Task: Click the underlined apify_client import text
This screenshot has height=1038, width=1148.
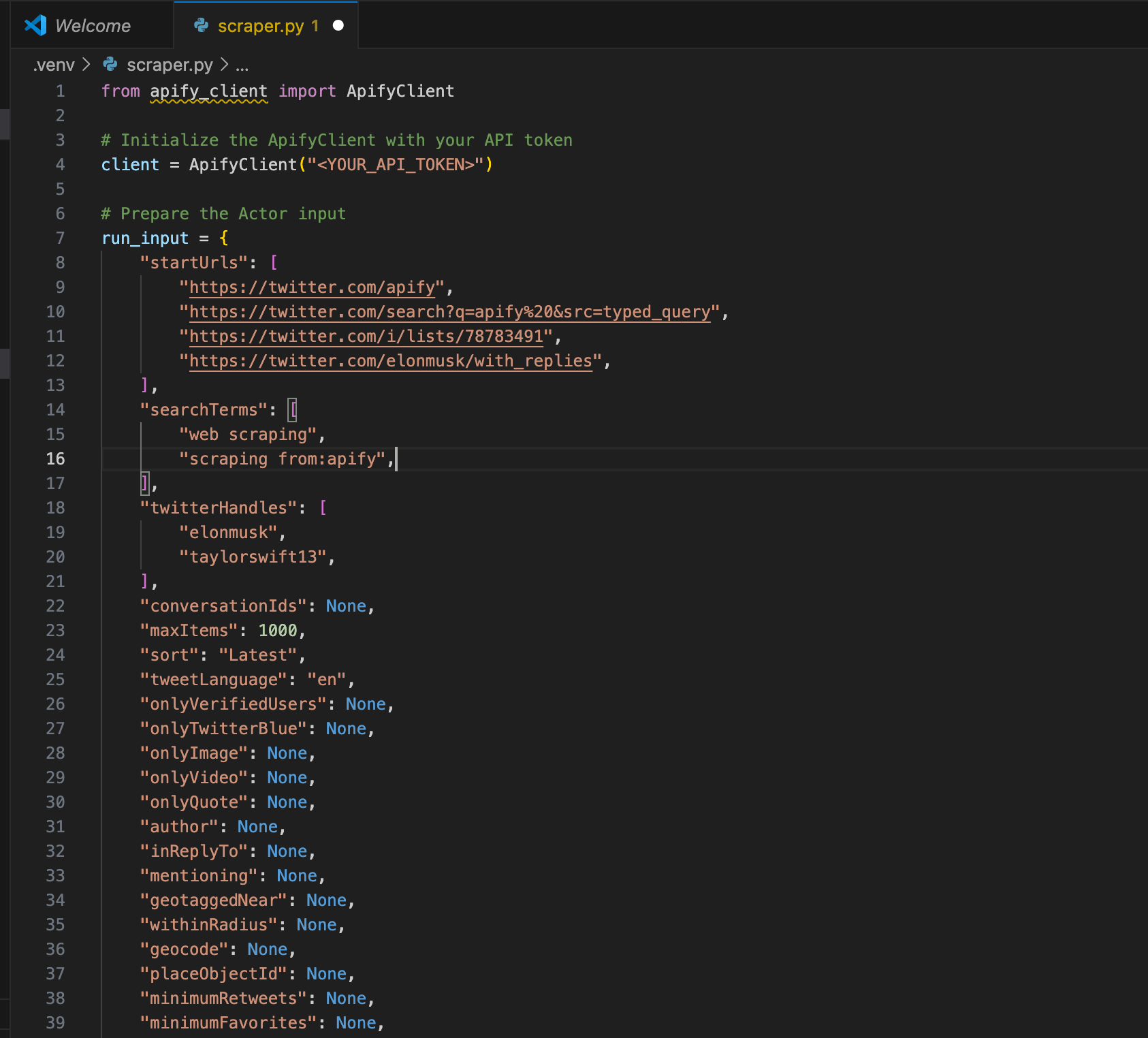Action: (208, 91)
